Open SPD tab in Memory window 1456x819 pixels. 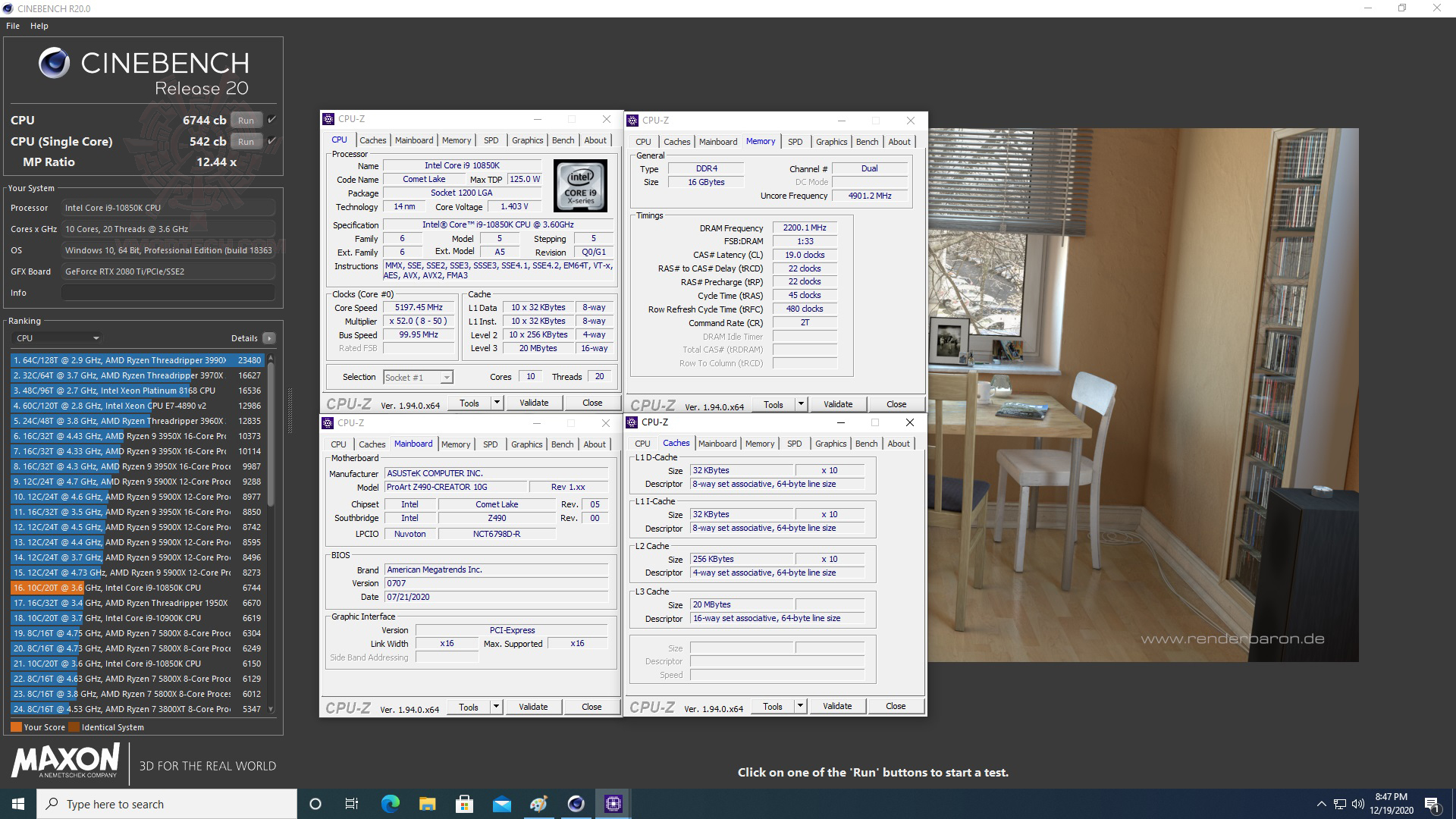[795, 142]
